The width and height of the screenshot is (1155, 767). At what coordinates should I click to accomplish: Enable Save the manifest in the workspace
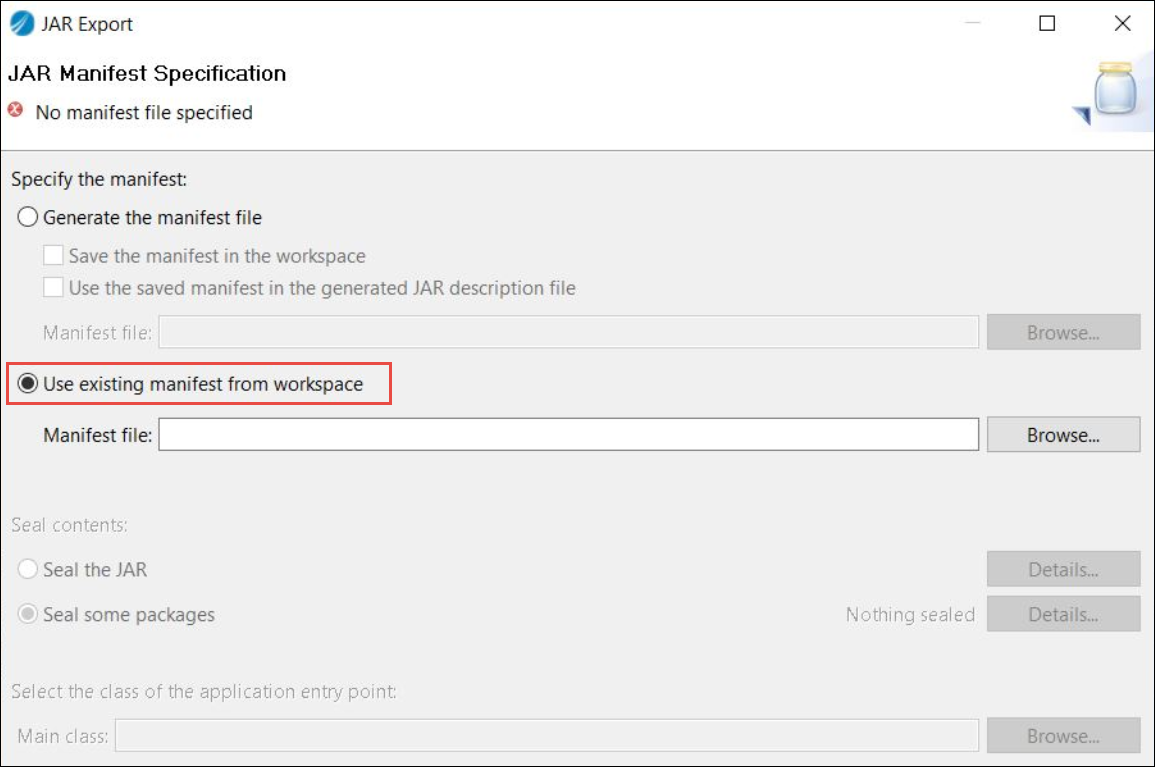[x=53, y=256]
